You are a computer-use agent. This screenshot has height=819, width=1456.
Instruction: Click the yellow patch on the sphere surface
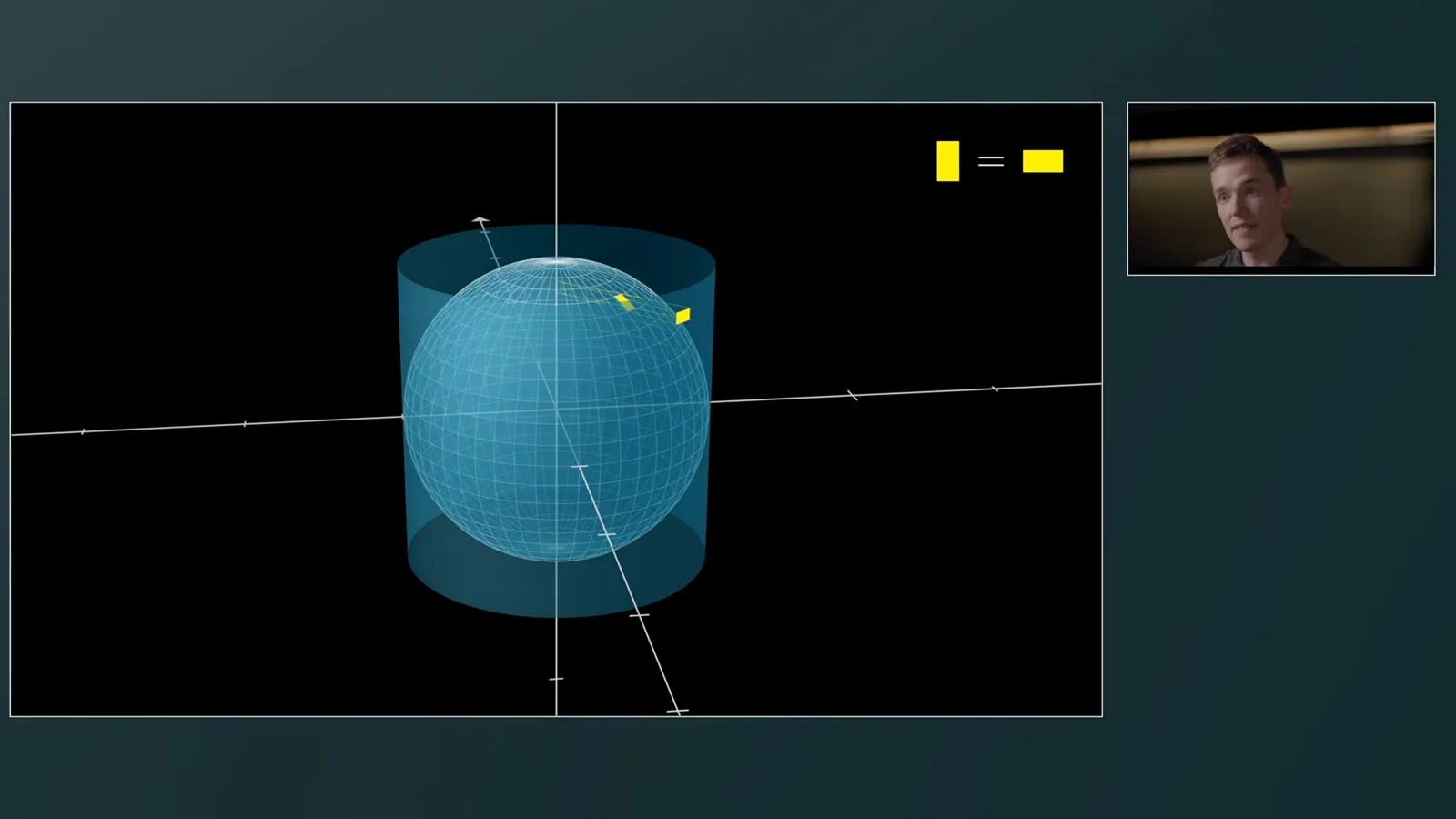coord(624,301)
